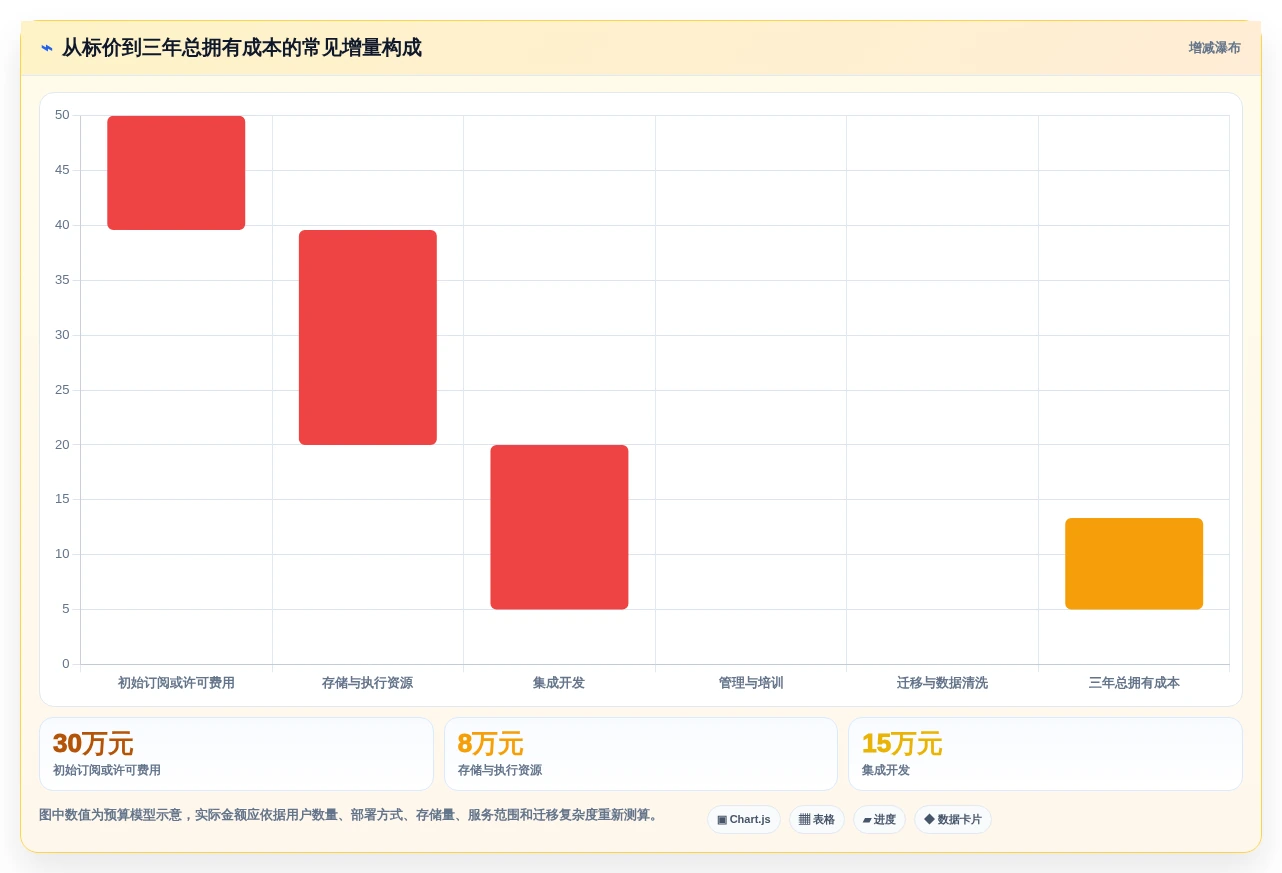Viewport: 1282px width, 873px height.
Task: Click the Chart.js tag chip
Action: pyautogui.click(x=743, y=820)
